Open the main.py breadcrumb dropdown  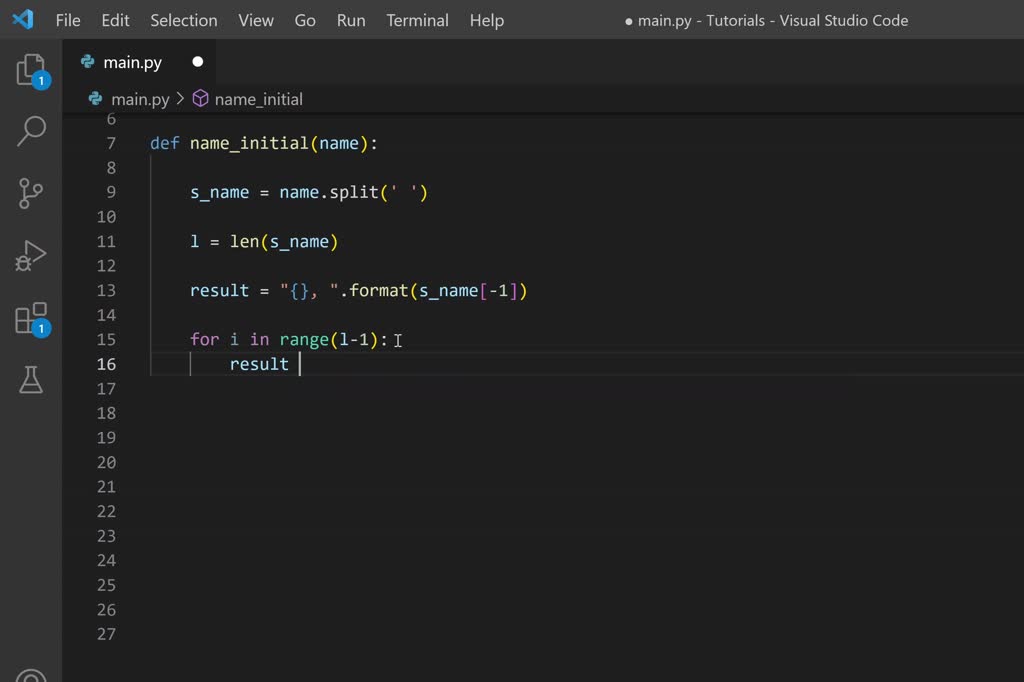click(x=141, y=99)
